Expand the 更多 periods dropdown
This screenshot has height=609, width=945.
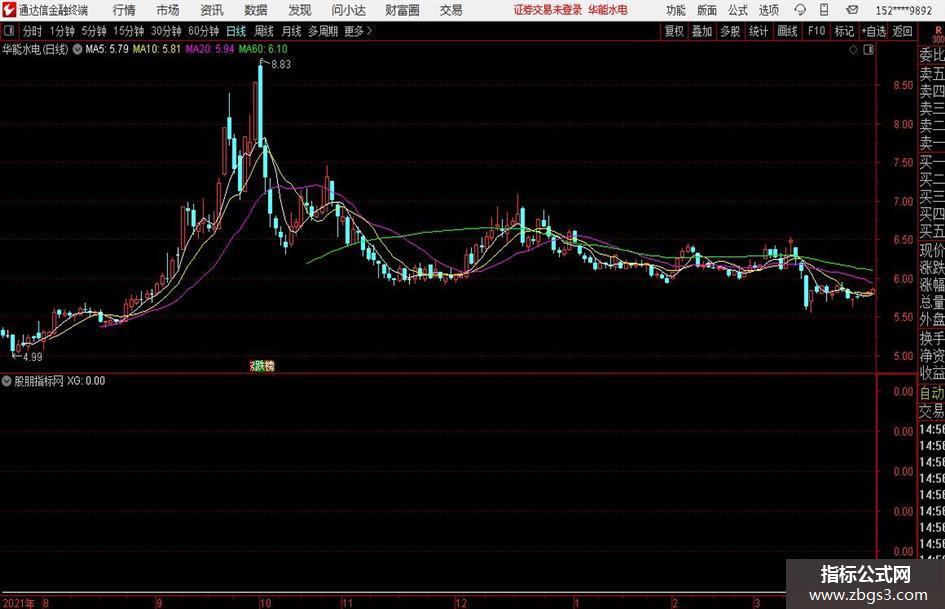pos(359,31)
